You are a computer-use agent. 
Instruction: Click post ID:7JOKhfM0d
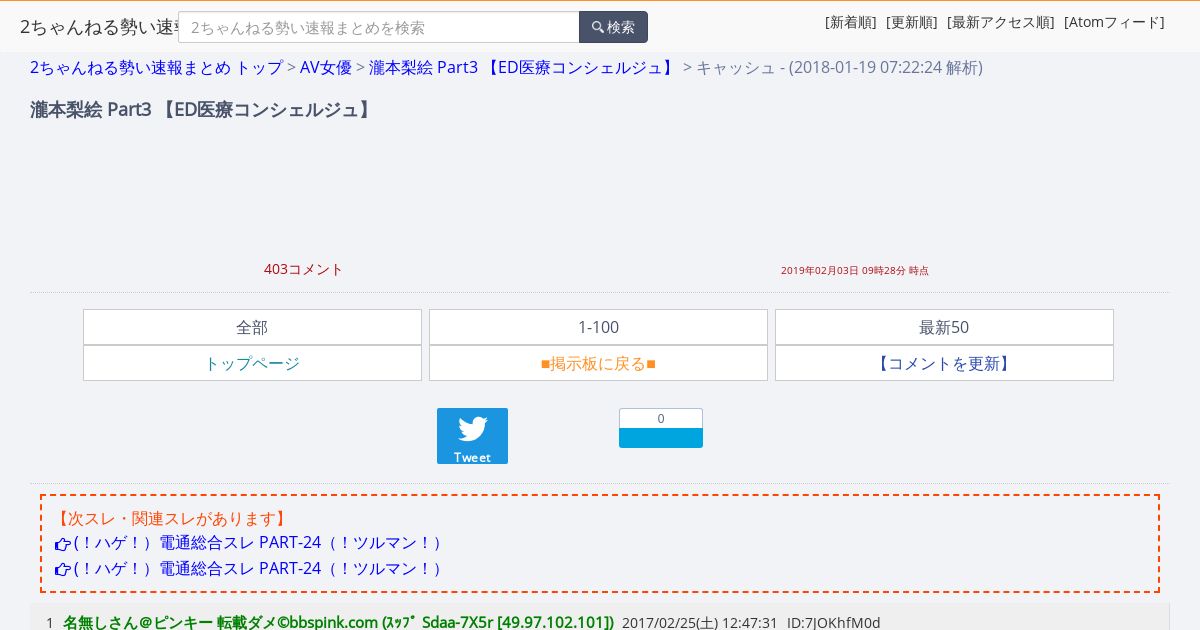[834, 622]
